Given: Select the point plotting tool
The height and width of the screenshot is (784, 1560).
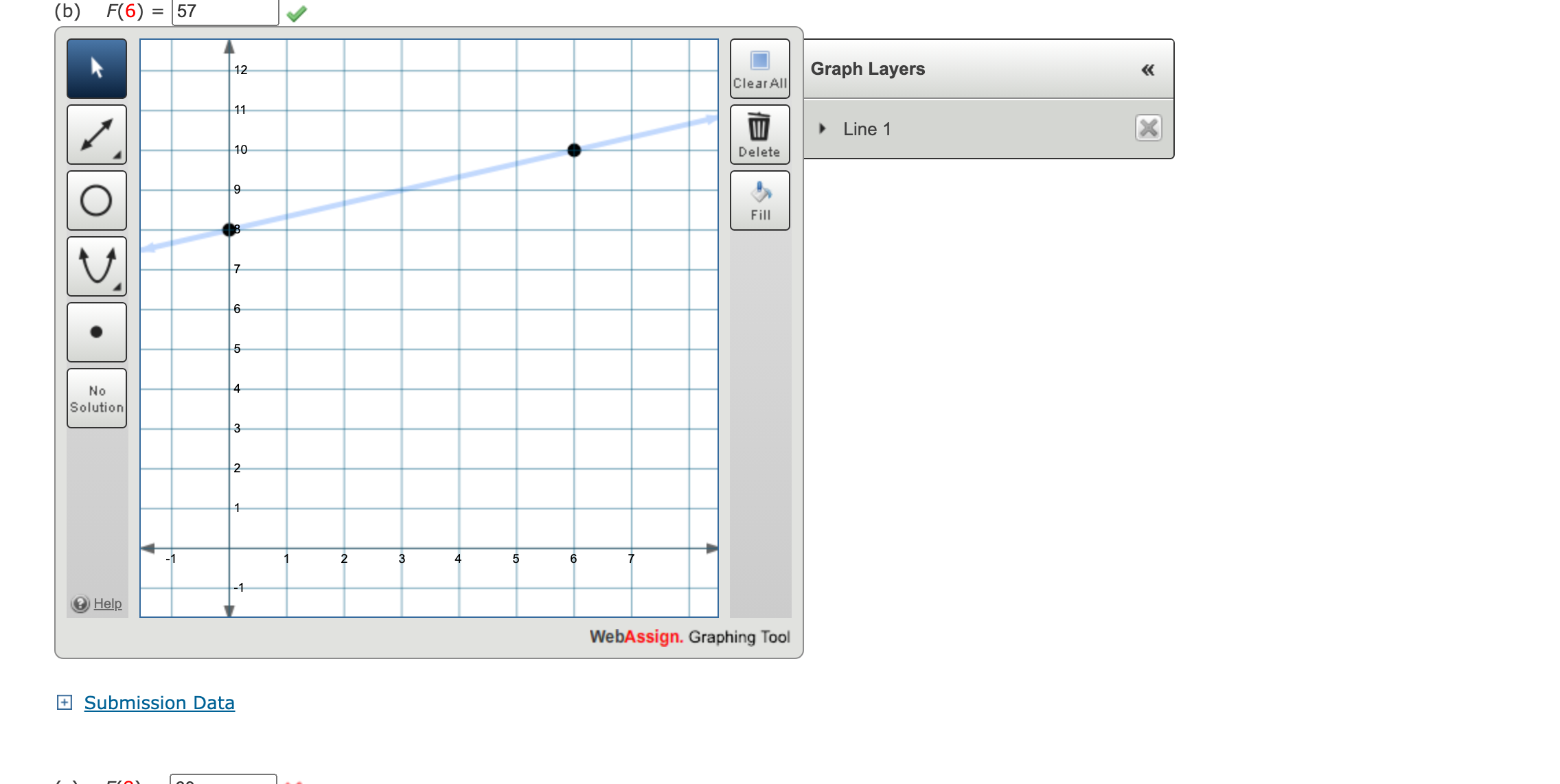Looking at the screenshot, I should [x=96, y=332].
